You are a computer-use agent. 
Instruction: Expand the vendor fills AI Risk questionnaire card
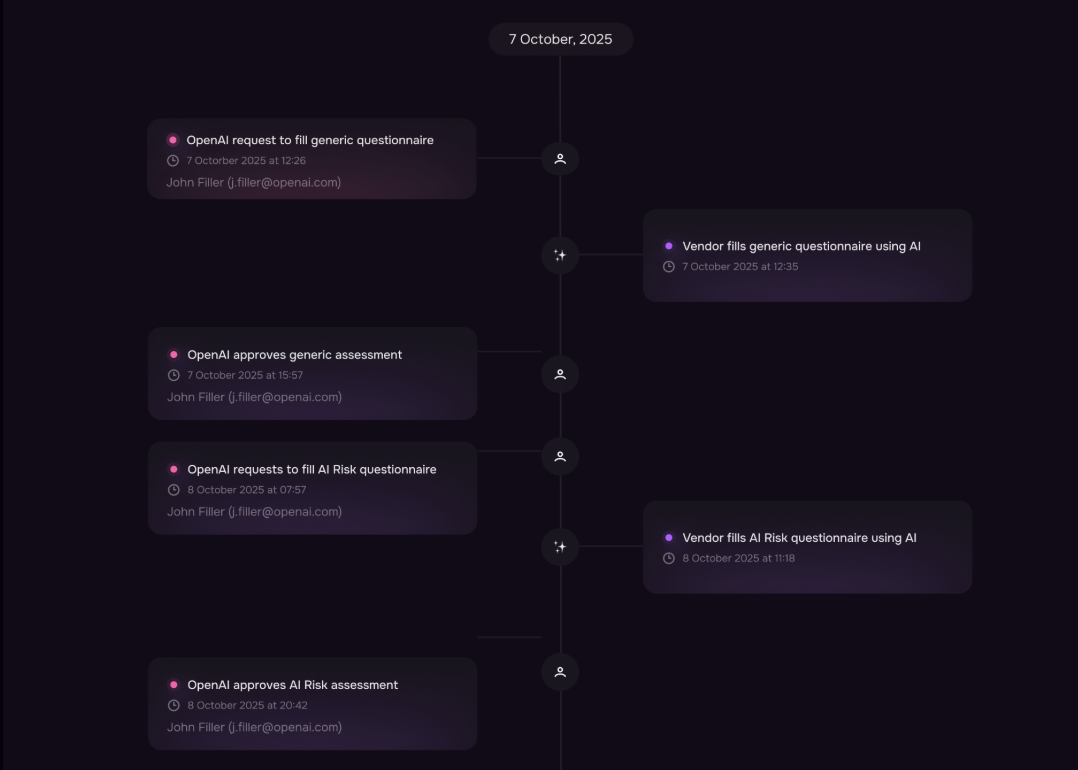coord(808,547)
